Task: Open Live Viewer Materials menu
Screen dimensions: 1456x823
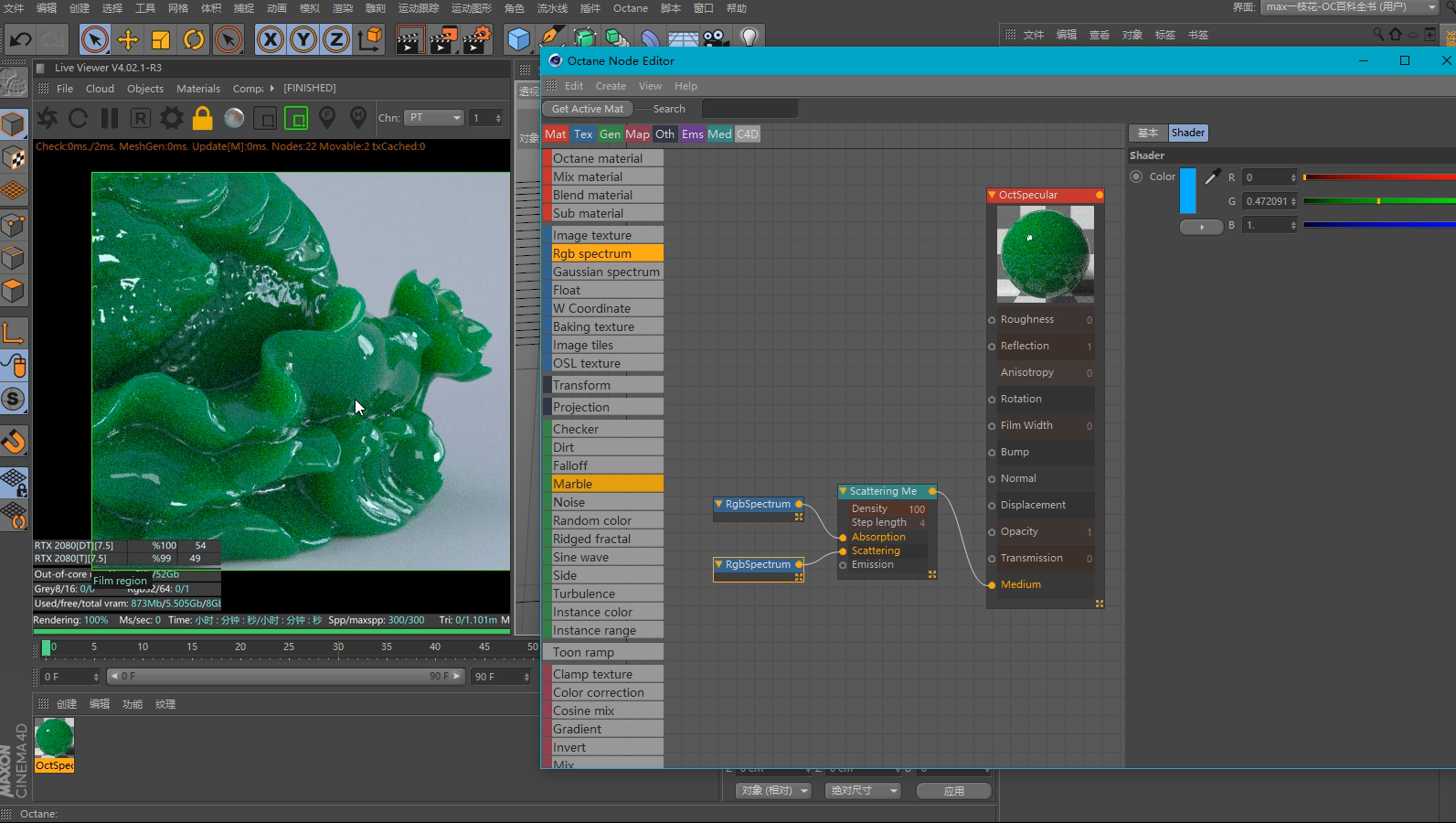Action: tap(198, 89)
